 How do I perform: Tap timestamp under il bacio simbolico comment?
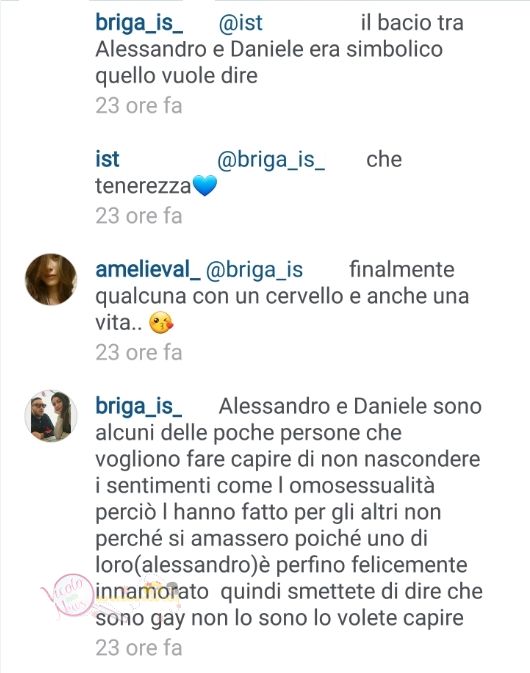[x=139, y=106]
